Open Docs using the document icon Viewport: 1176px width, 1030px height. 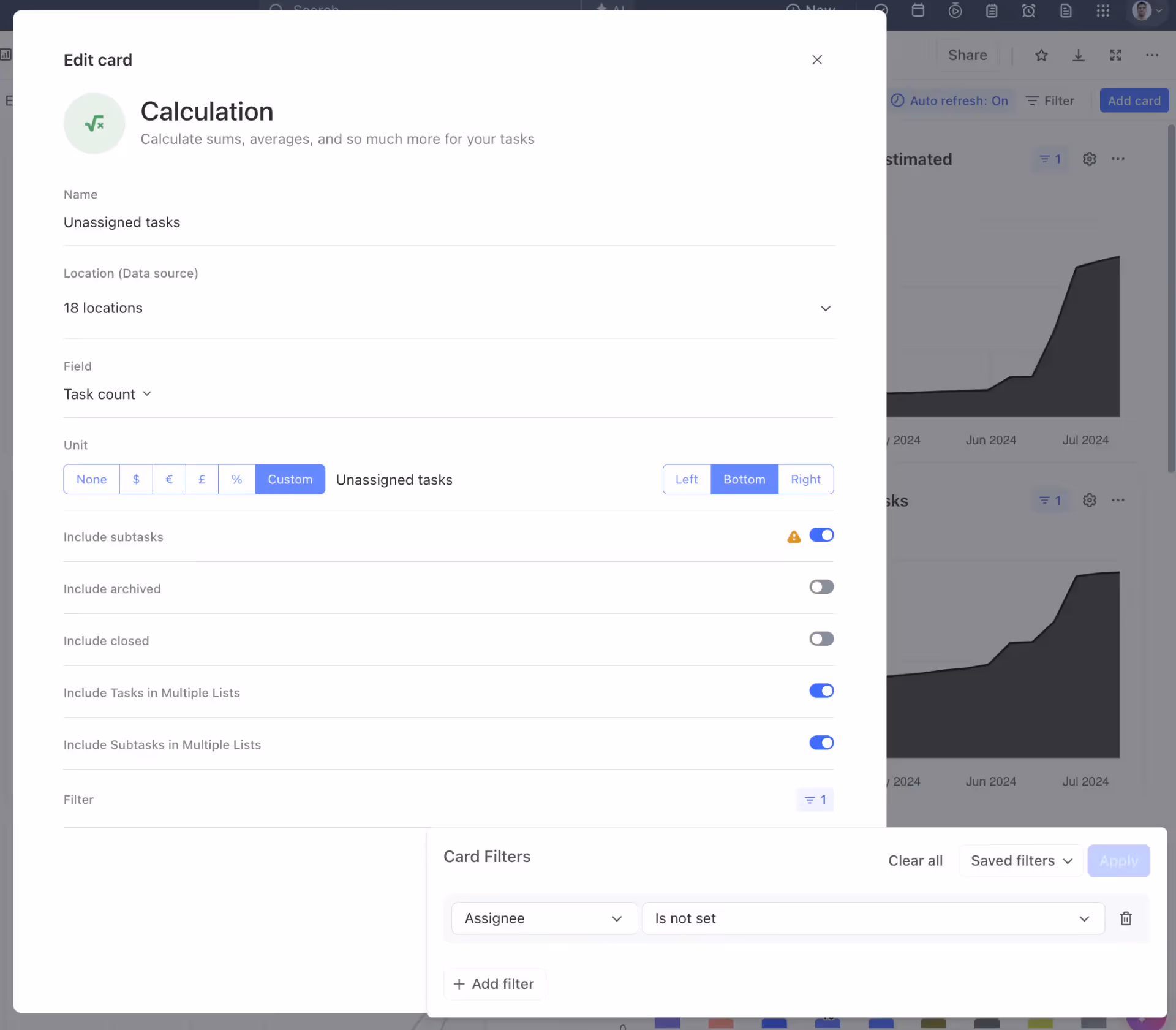pos(1066,10)
